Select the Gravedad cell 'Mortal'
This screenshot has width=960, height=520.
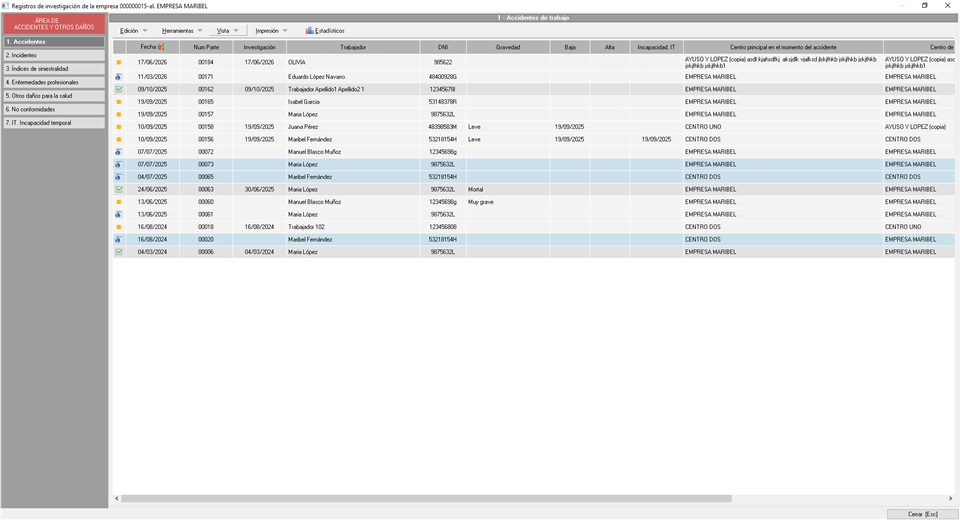coord(508,190)
